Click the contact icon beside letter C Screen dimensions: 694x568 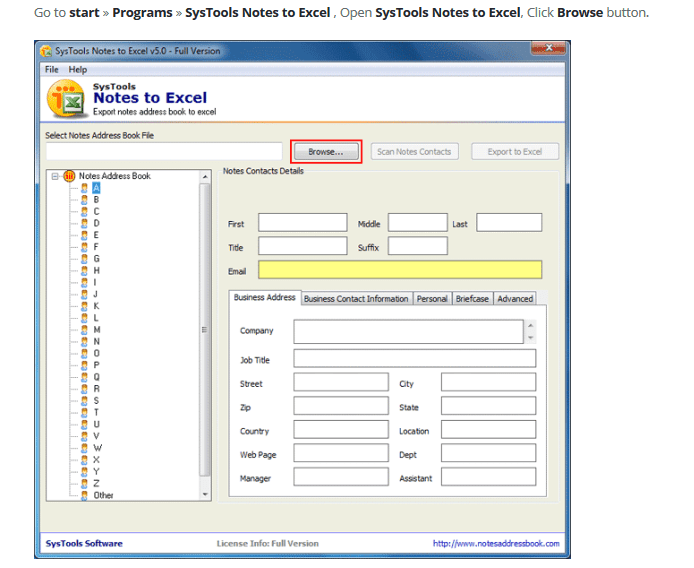click(x=84, y=212)
